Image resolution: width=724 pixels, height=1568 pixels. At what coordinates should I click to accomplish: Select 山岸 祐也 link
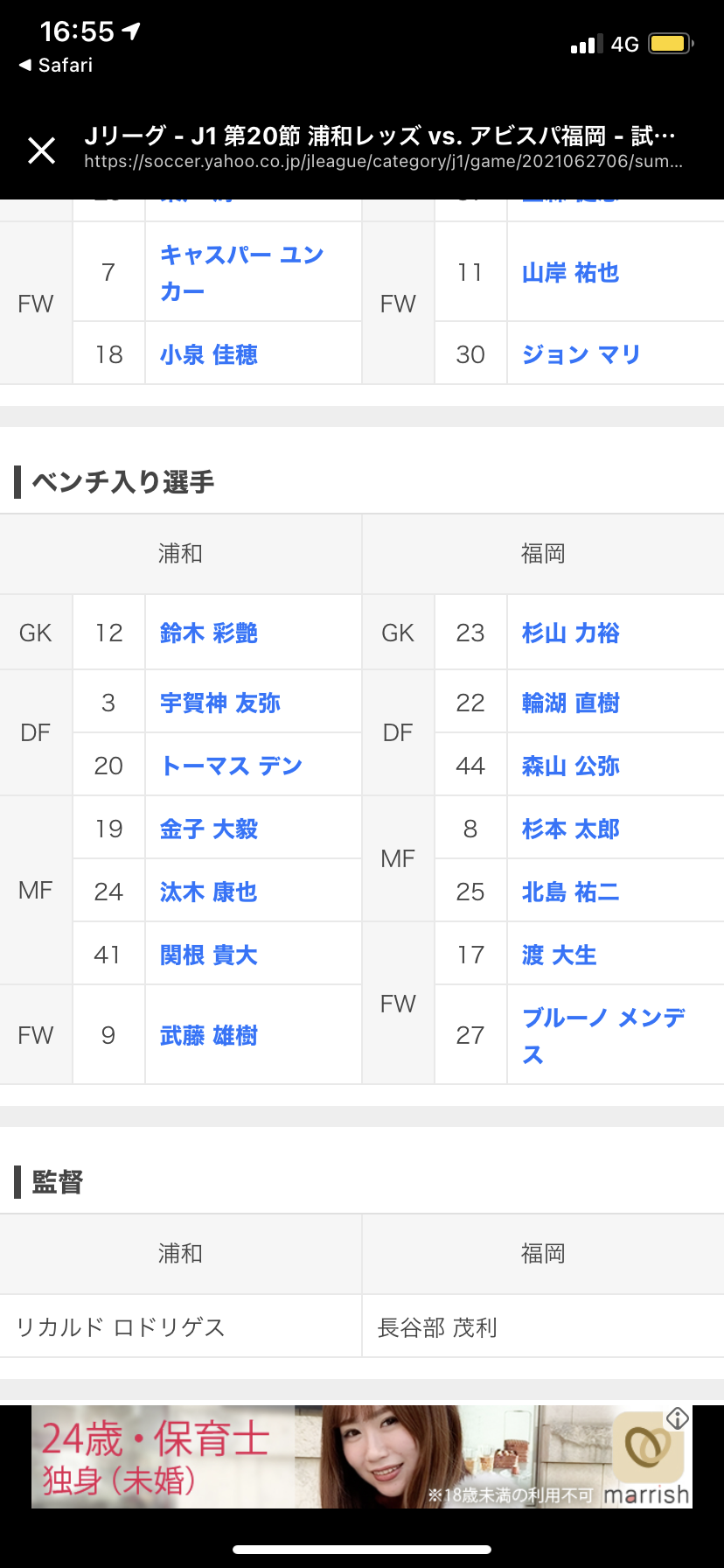pyautogui.click(x=570, y=272)
